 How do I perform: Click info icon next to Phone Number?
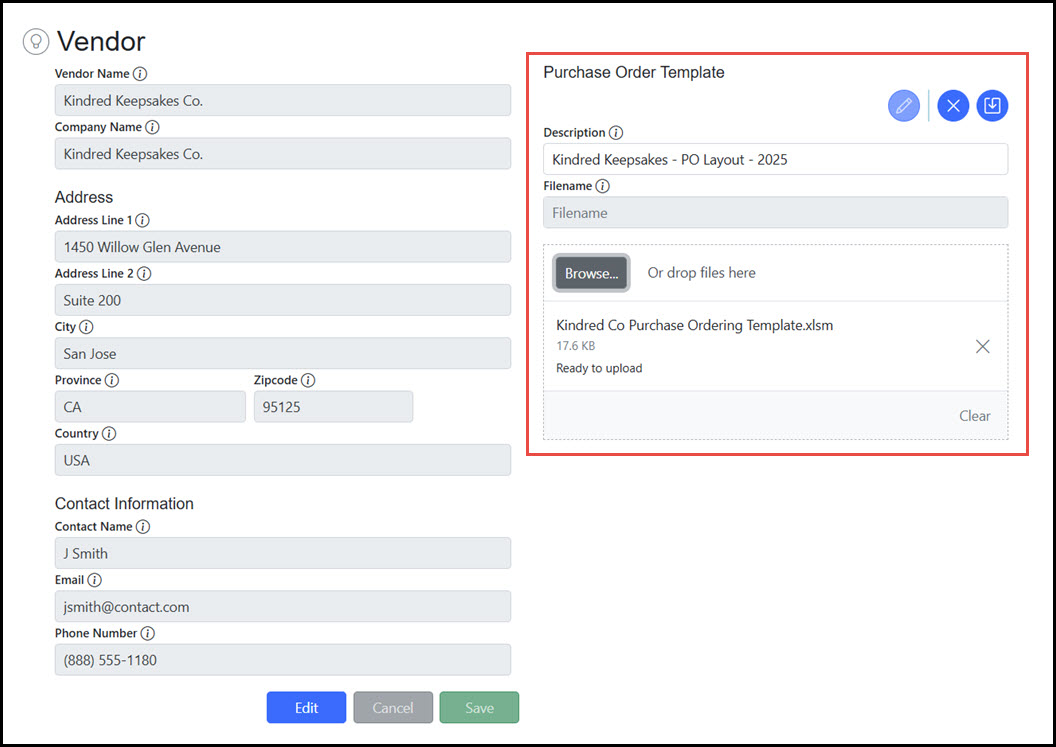pyautogui.click(x=148, y=633)
